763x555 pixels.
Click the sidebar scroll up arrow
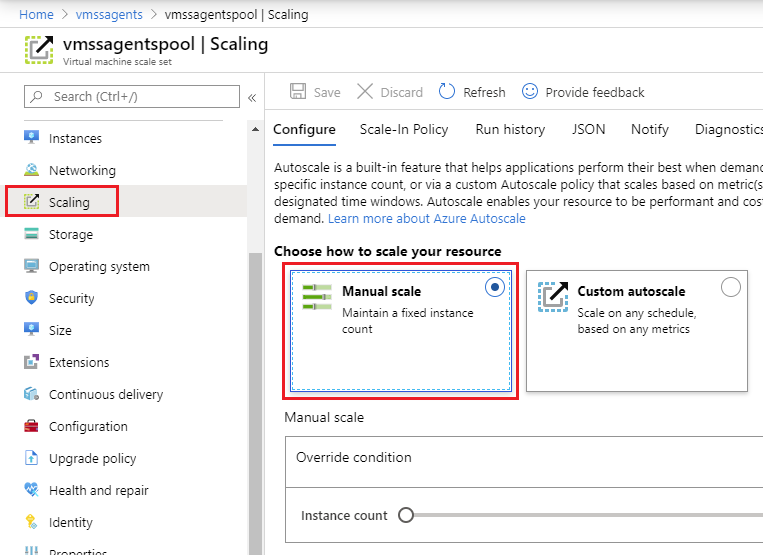(x=255, y=129)
